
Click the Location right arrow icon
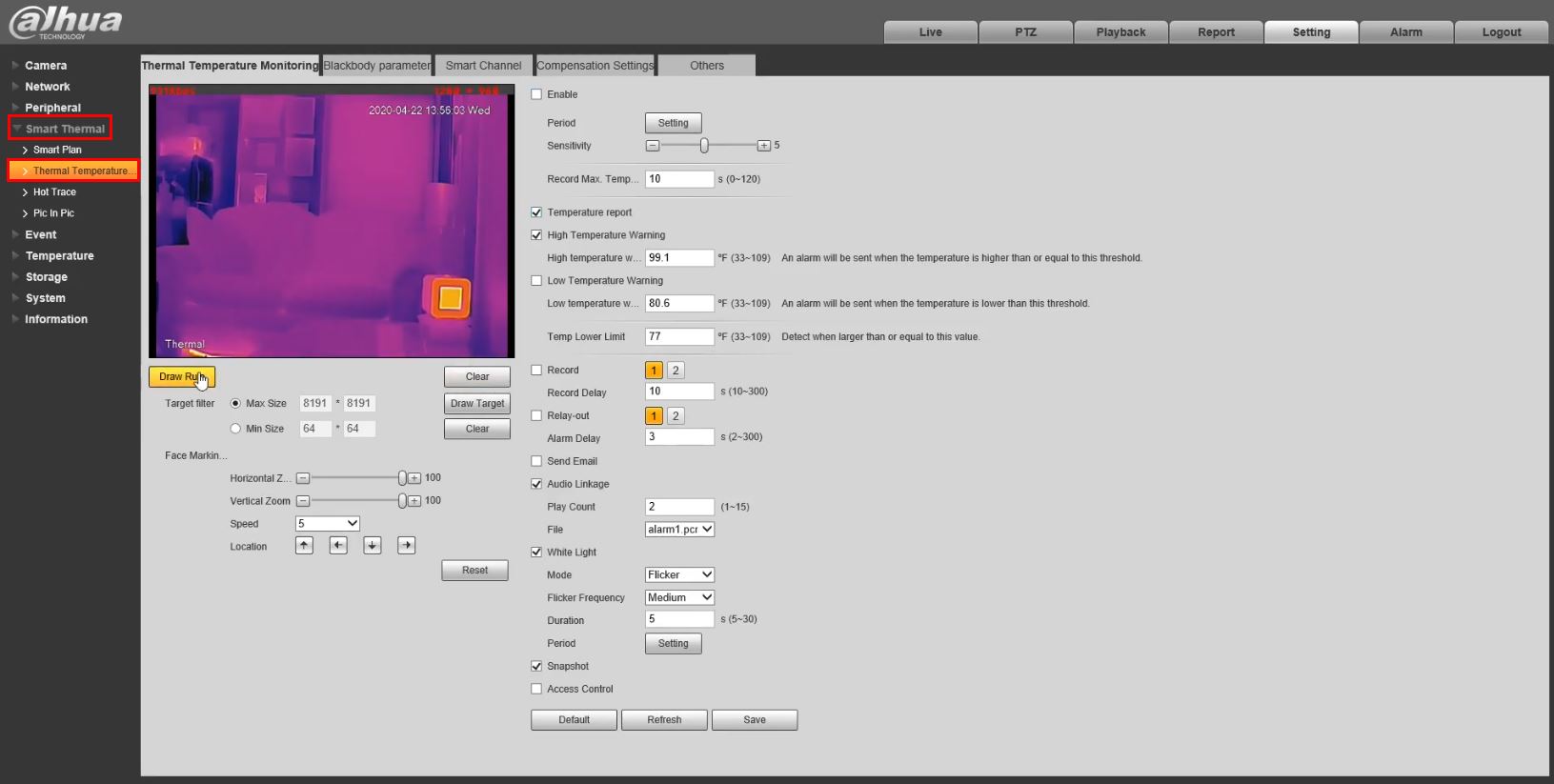pos(407,545)
